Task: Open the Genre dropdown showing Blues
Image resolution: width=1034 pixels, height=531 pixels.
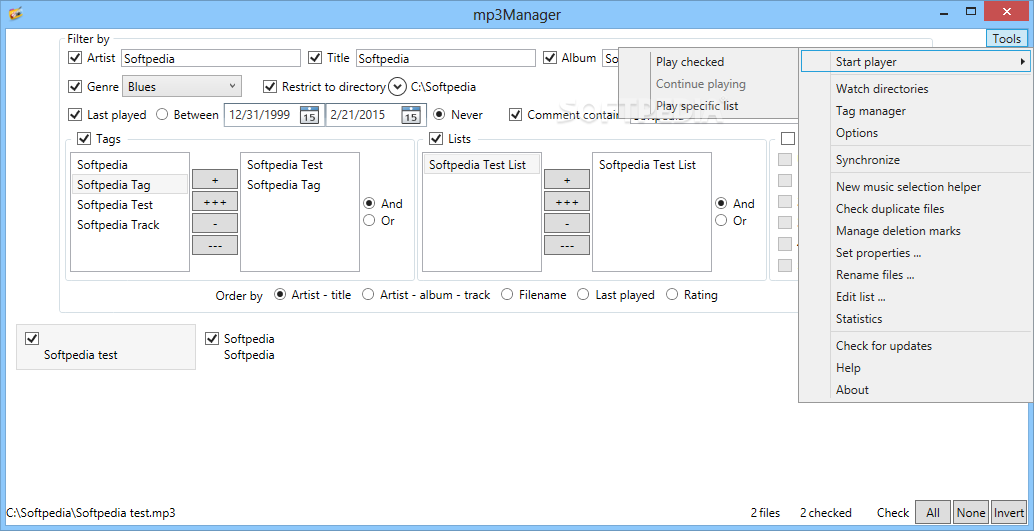Action: click(x=182, y=86)
